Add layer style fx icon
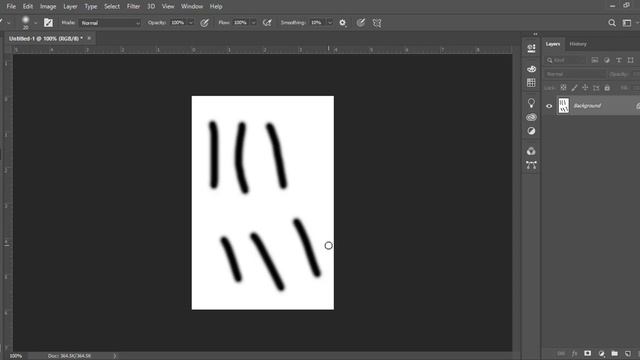 pos(574,353)
